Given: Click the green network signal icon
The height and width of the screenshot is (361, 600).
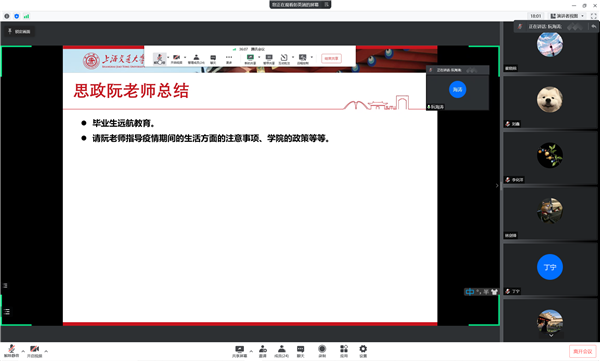Looking at the screenshot, I should (26, 16).
